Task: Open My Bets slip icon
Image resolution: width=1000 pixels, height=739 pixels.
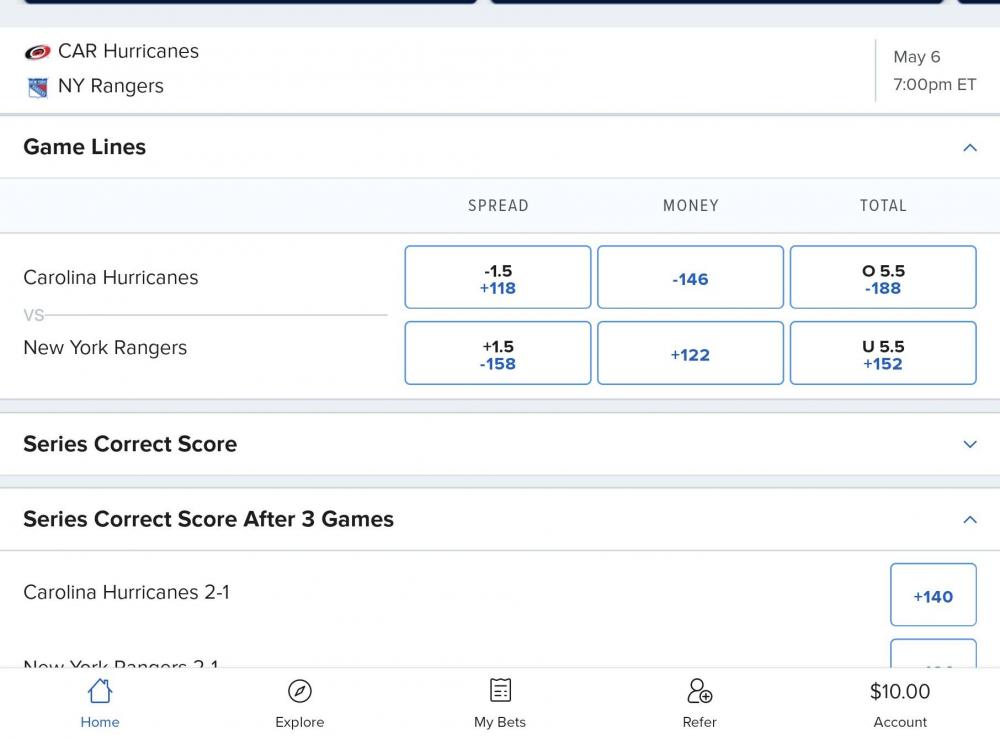Action: pyautogui.click(x=500, y=691)
